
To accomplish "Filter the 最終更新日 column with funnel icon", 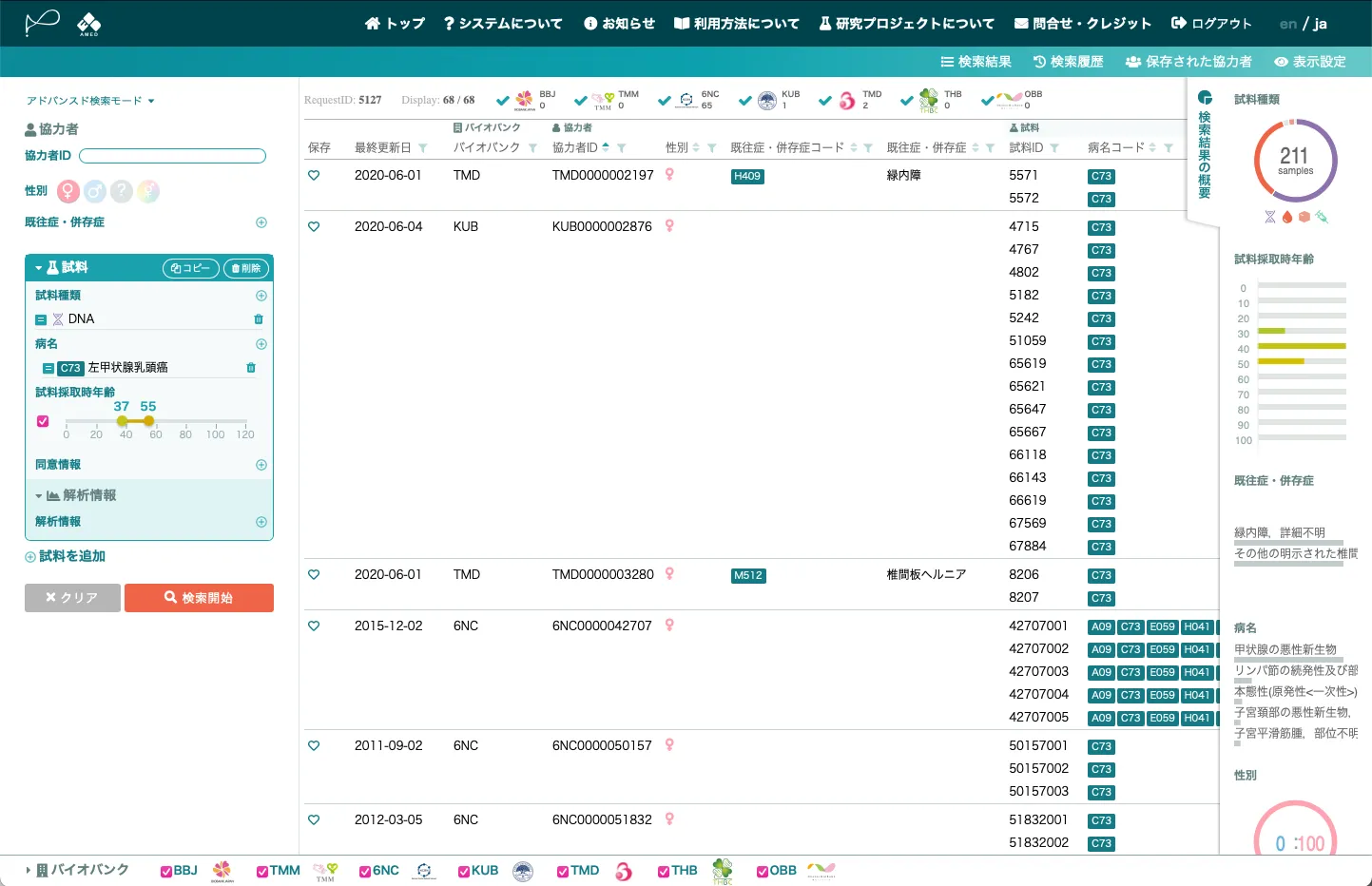I will [423, 148].
